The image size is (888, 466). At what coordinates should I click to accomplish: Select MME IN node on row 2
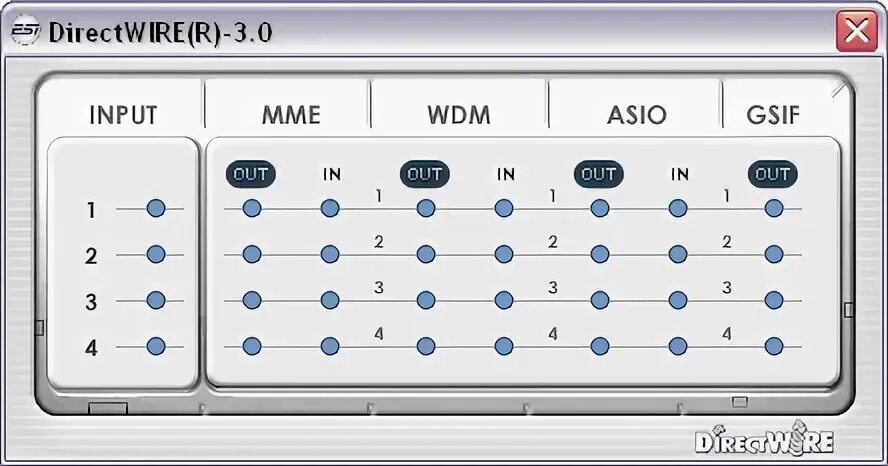330,254
